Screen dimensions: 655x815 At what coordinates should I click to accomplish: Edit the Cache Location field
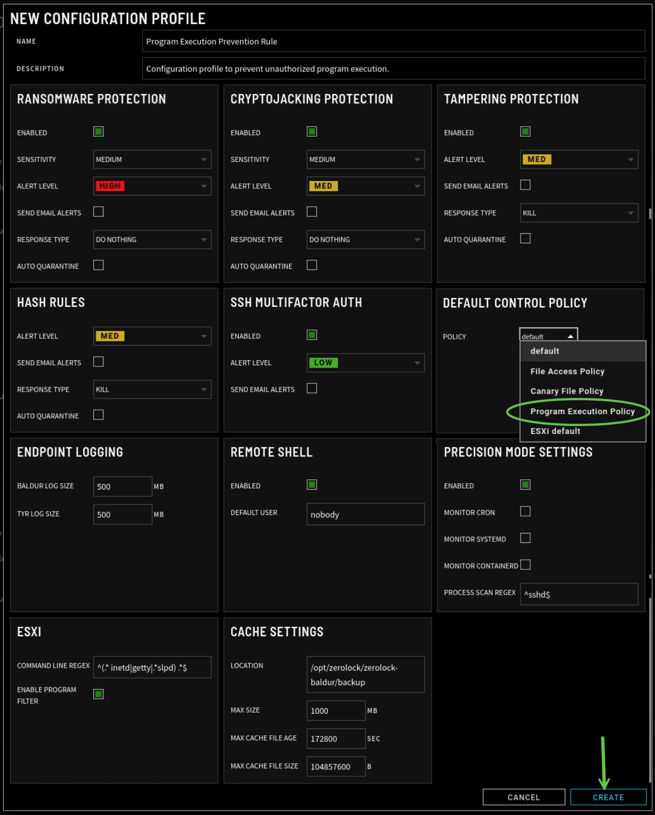(x=365, y=674)
